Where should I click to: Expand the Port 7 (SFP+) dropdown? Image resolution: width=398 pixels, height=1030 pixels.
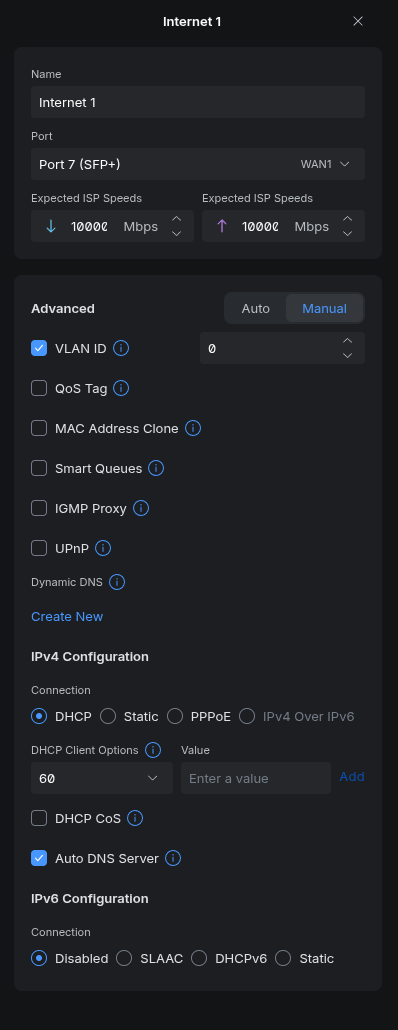pos(198,164)
